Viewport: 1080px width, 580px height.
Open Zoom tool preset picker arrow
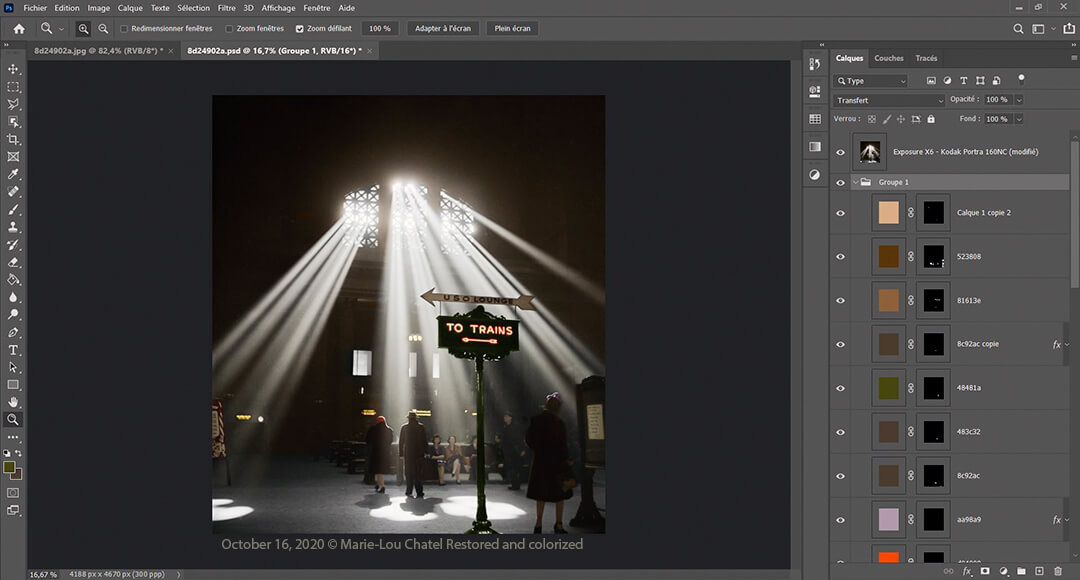tap(61, 29)
